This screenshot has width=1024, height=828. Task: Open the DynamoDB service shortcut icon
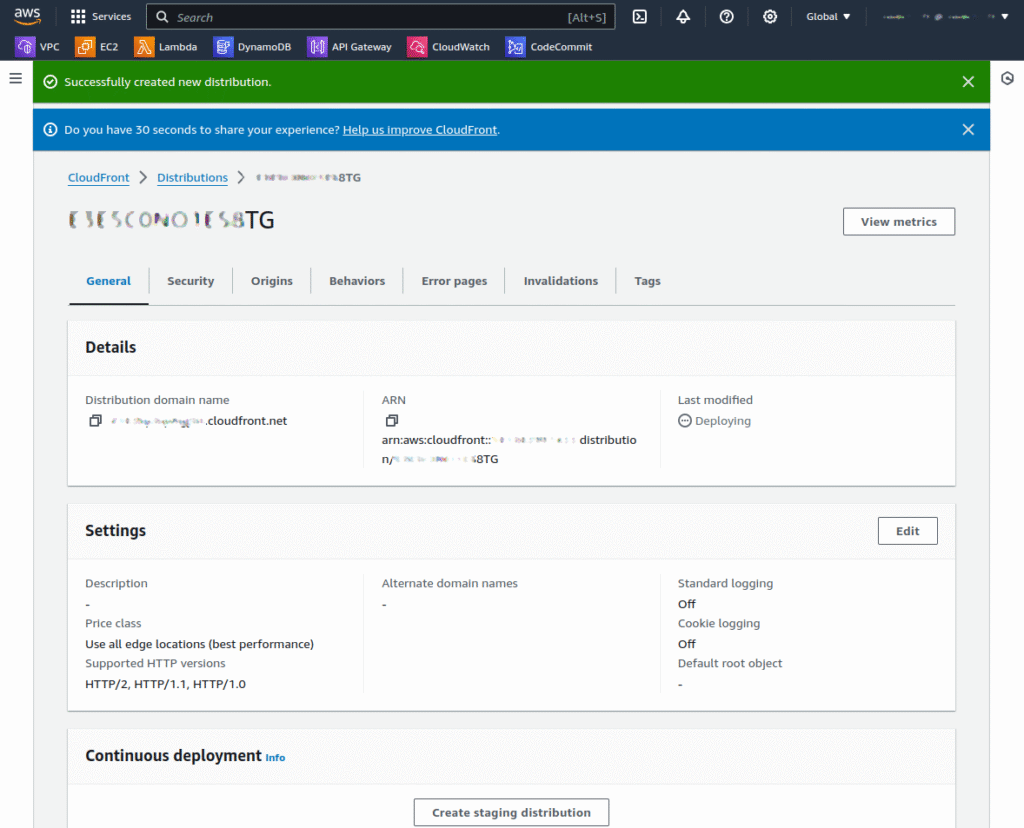coord(223,47)
